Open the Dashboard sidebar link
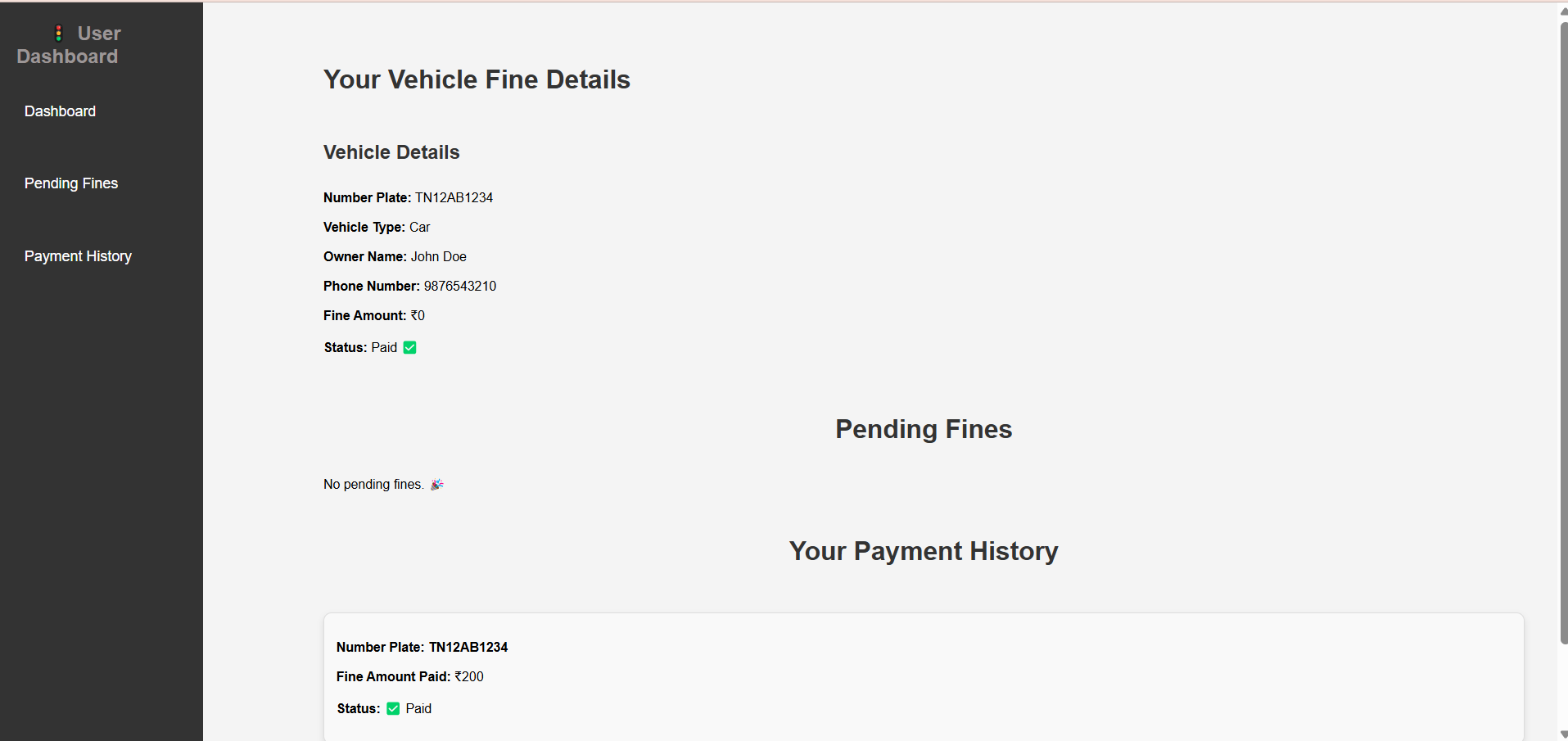This screenshot has width=1568, height=741. 60,111
